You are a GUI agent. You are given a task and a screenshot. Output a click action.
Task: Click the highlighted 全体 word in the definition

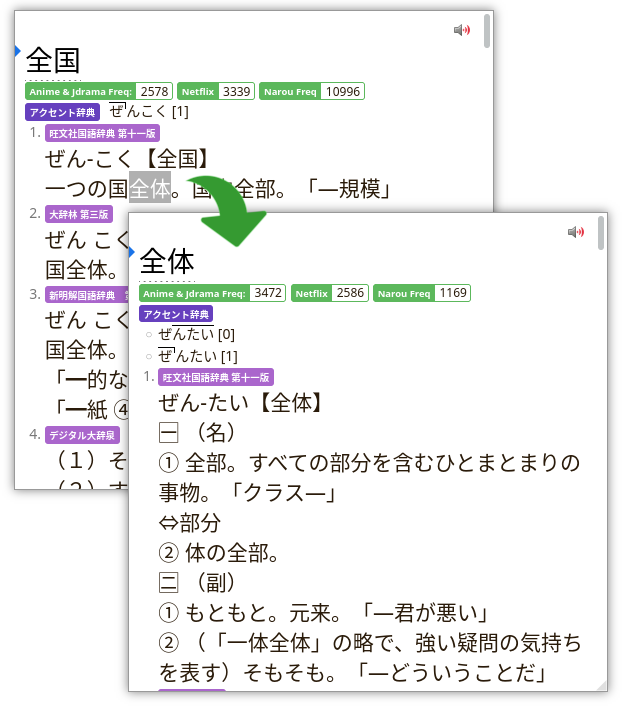click(149, 187)
